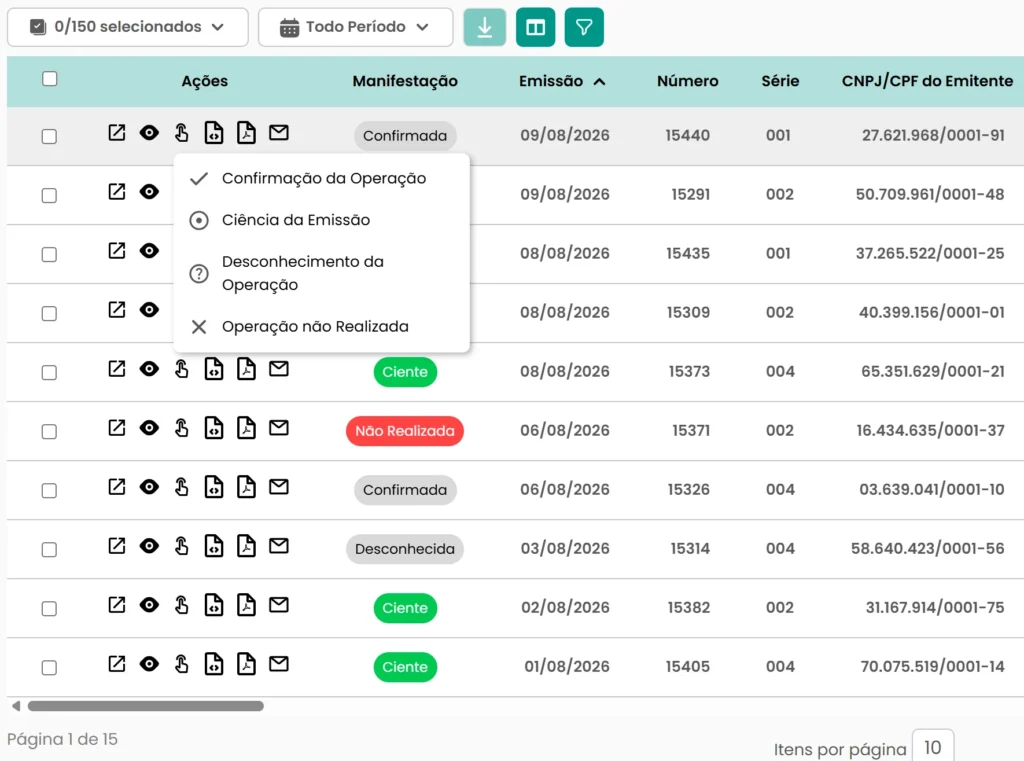Click hand manifestation icon for invoice 15373
Viewport: 1024px width, 761px height.
pyautogui.click(x=182, y=369)
